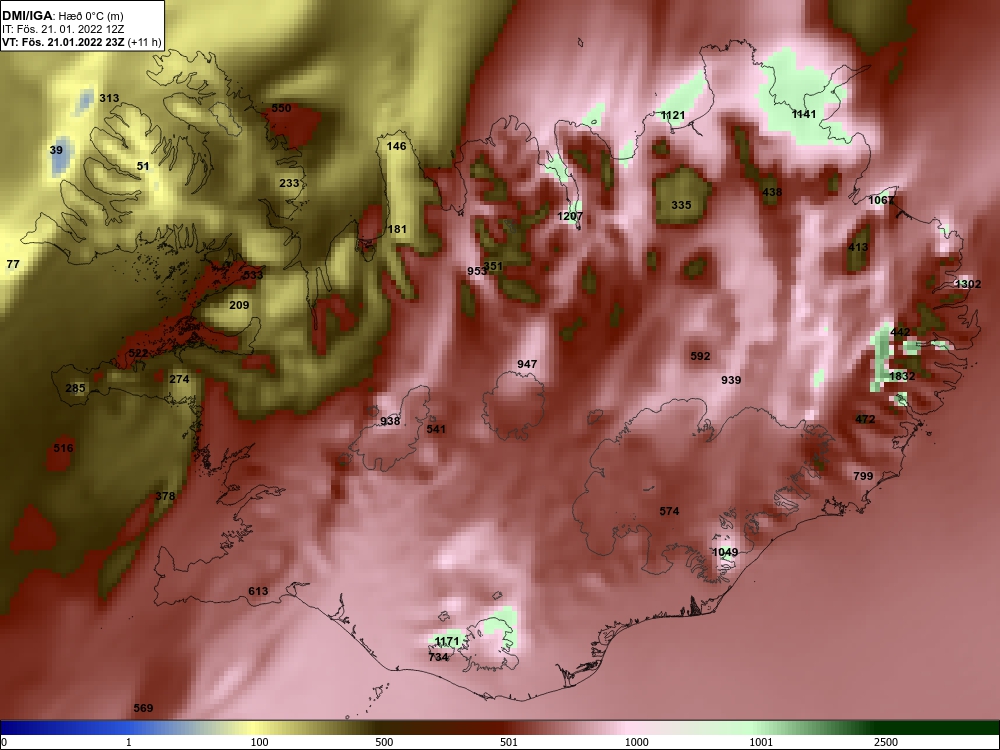Pick the map value 209

[239, 305]
